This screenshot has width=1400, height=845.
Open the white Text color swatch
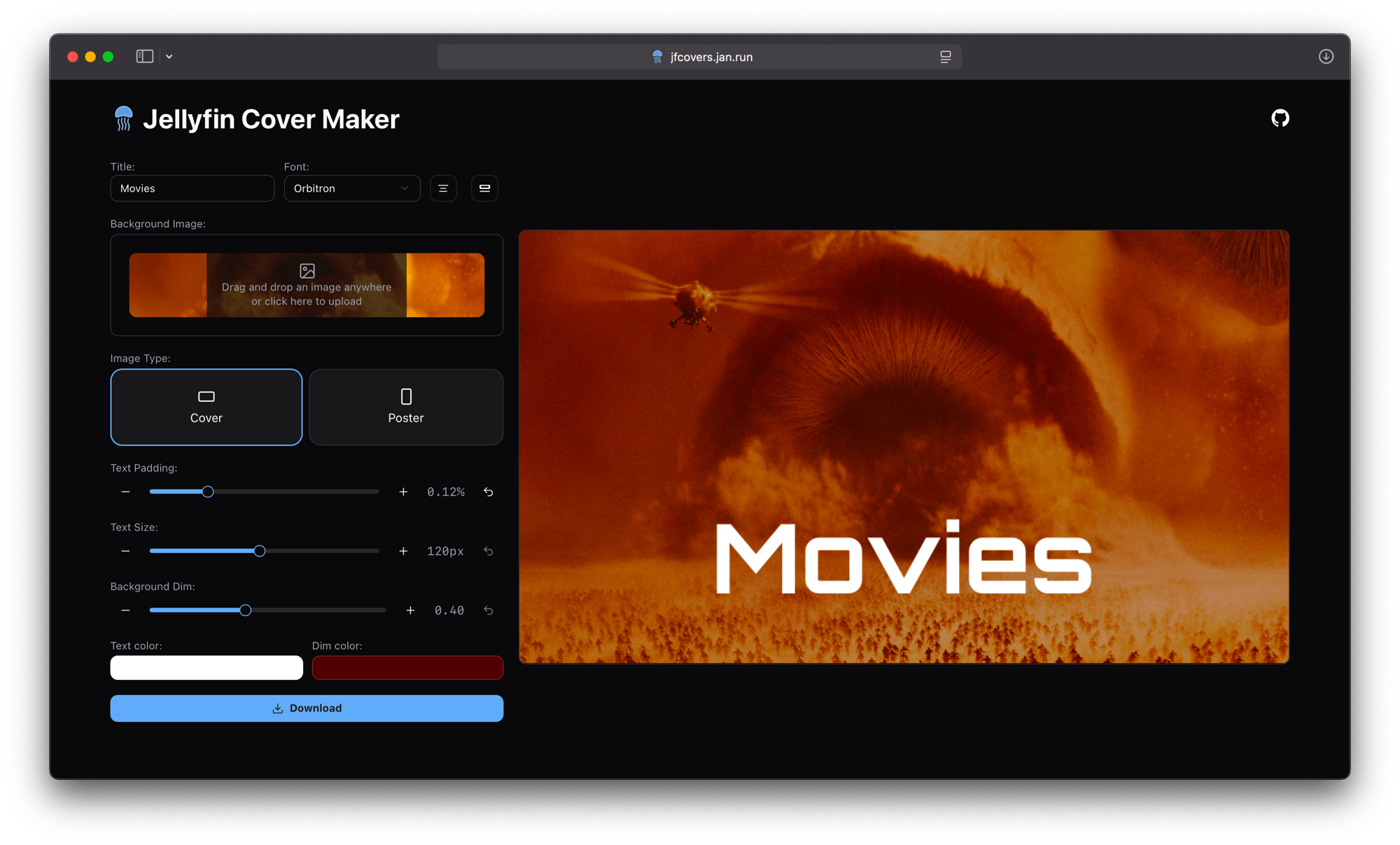tap(206, 668)
